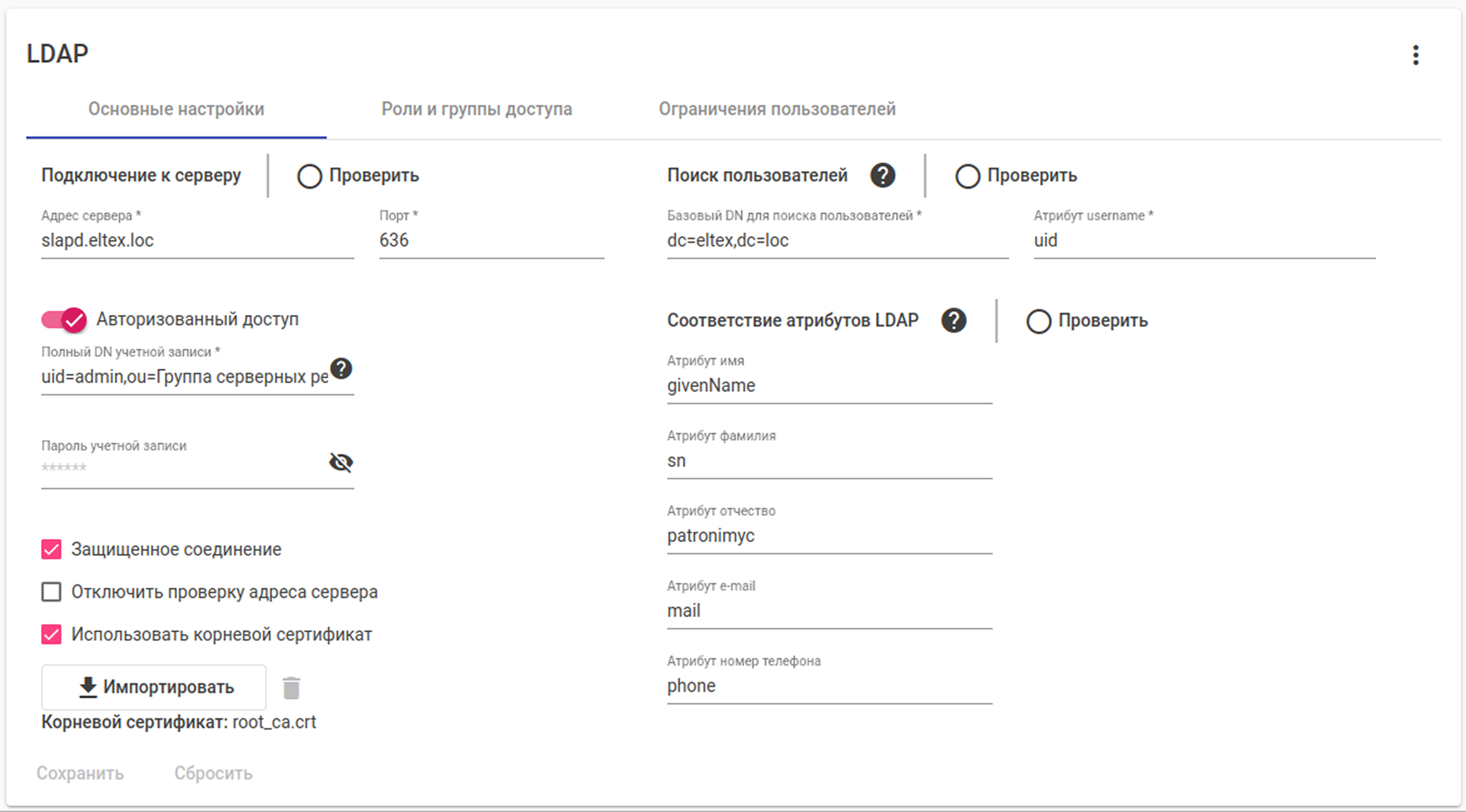Open Ограничения пользователей tab
The height and width of the screenshot is (812, 1466).
pyautogui.click(x=777, y=109)
